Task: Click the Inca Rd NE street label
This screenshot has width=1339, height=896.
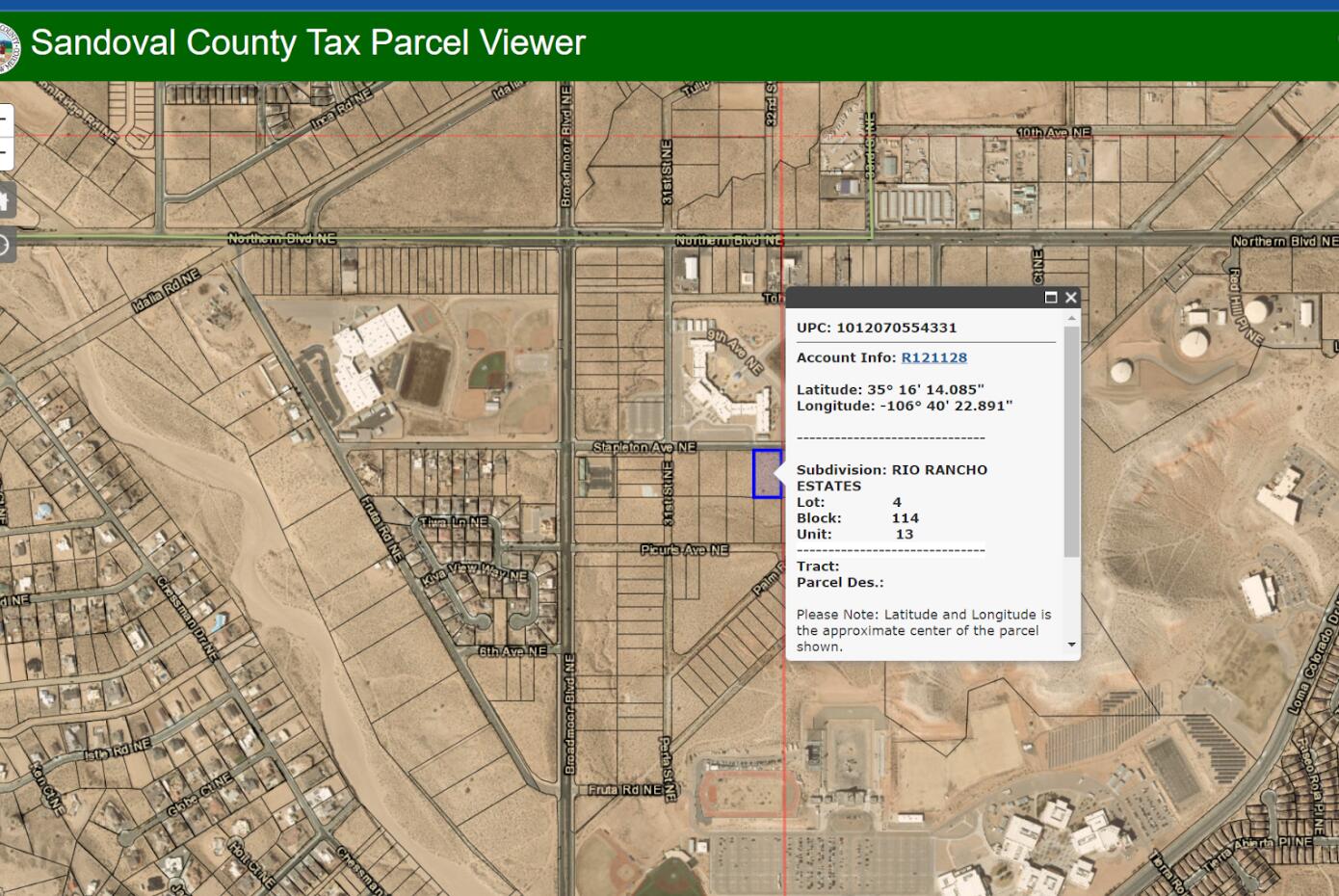Action: point(341,111)
